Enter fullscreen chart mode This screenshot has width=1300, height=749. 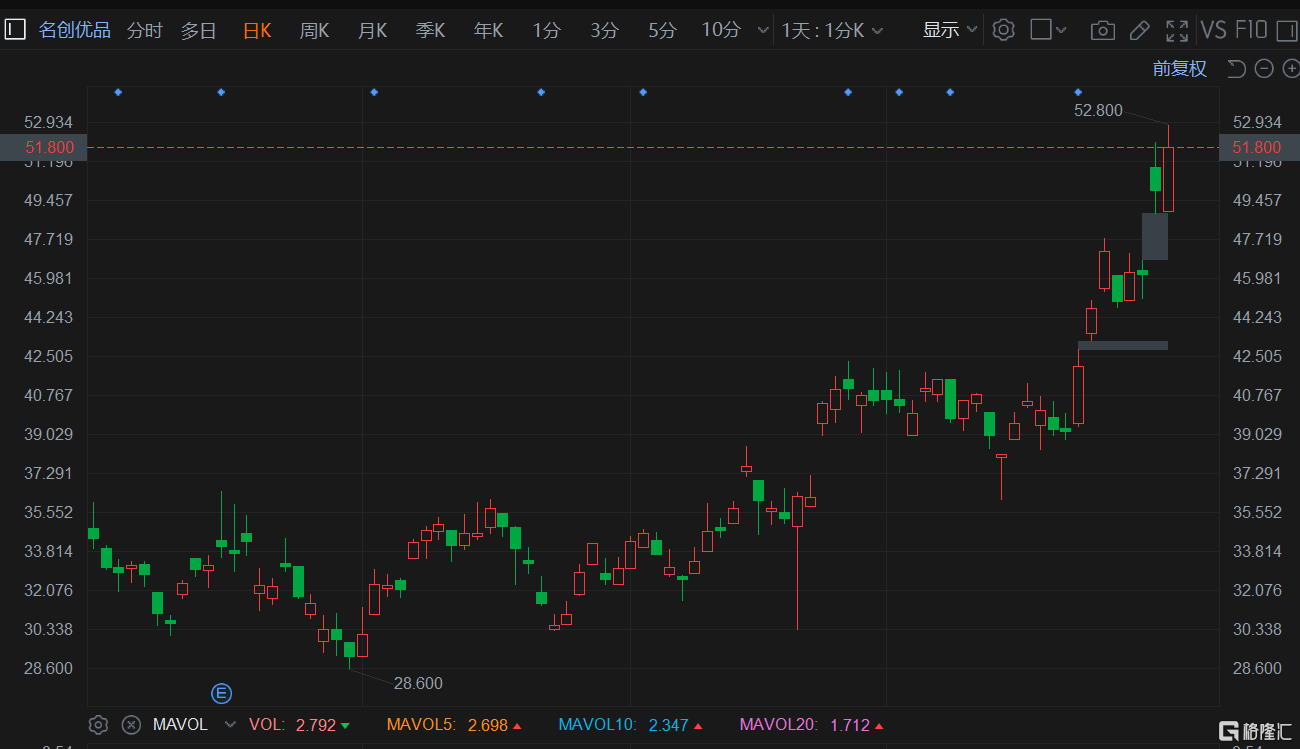(1177, 30)
